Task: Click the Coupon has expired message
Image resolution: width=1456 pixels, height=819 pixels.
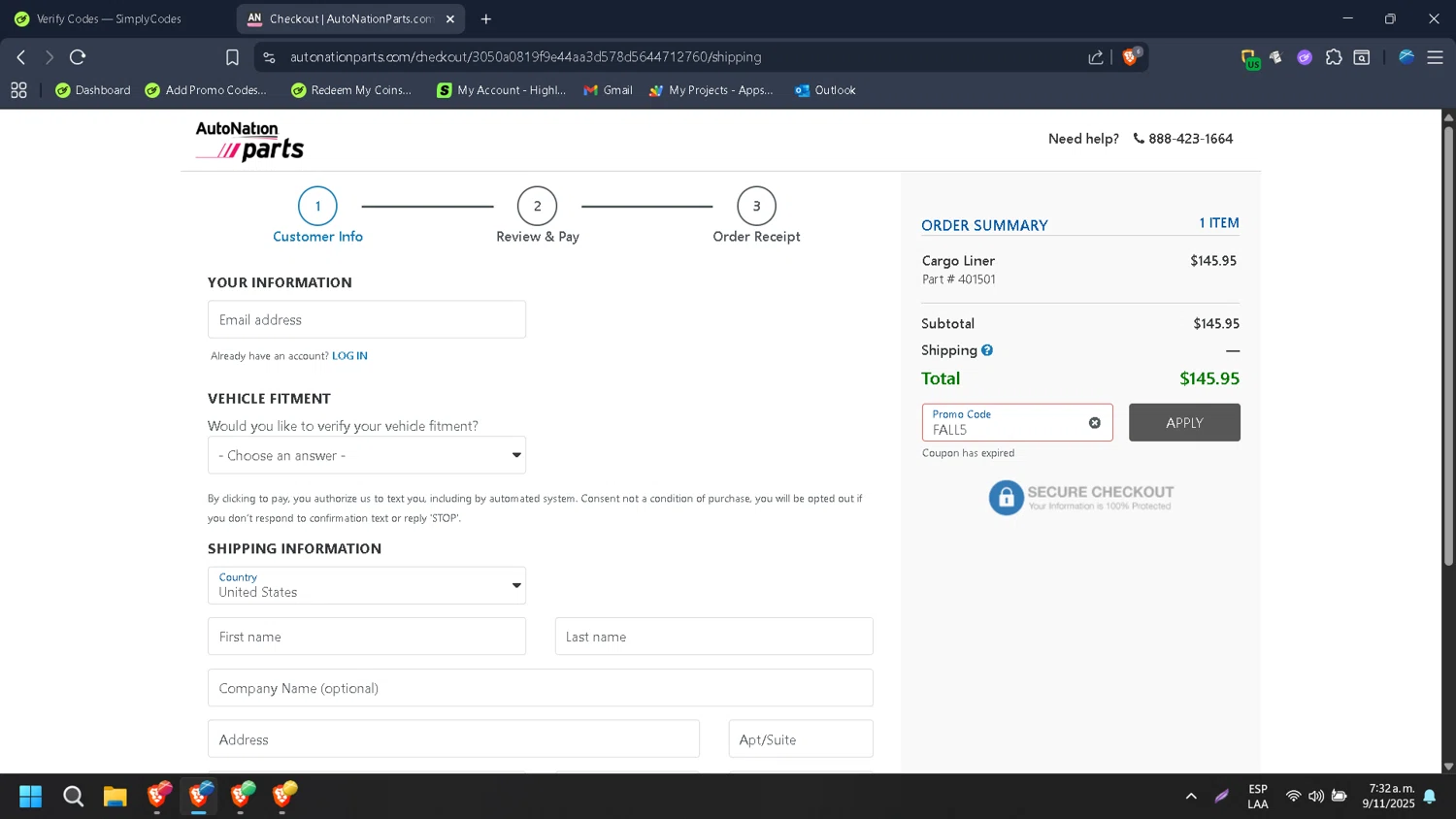Action: coord(968,453)
